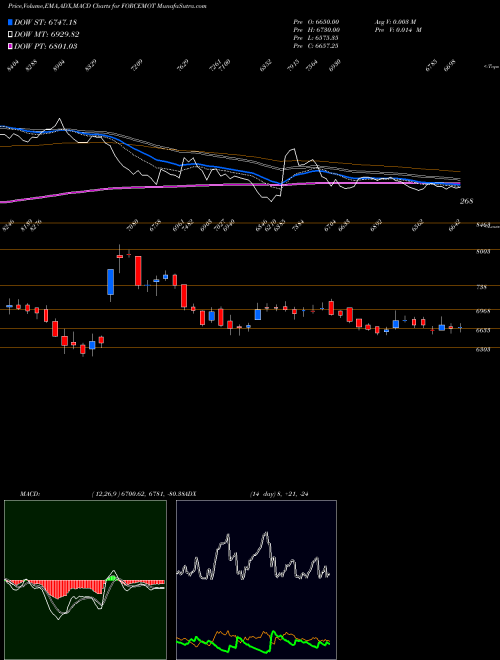Click the tallest blue candlestick in the price chart

coord(111,282)
